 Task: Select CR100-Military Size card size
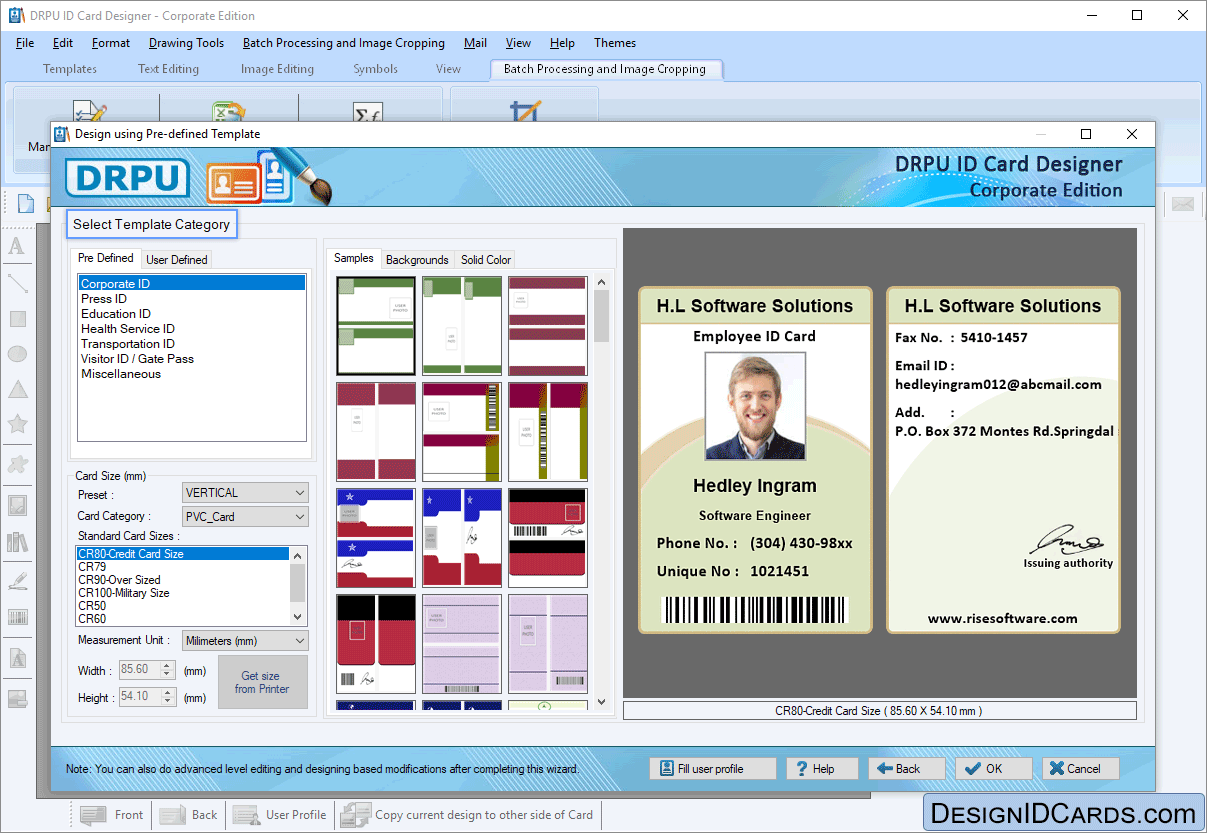click(183, 593)
